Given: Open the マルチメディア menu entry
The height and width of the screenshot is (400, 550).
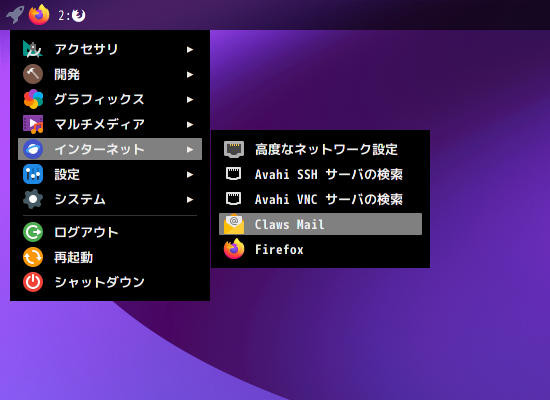Looking at the screenshot, I should pyautogui.click(x=110, y=124).
